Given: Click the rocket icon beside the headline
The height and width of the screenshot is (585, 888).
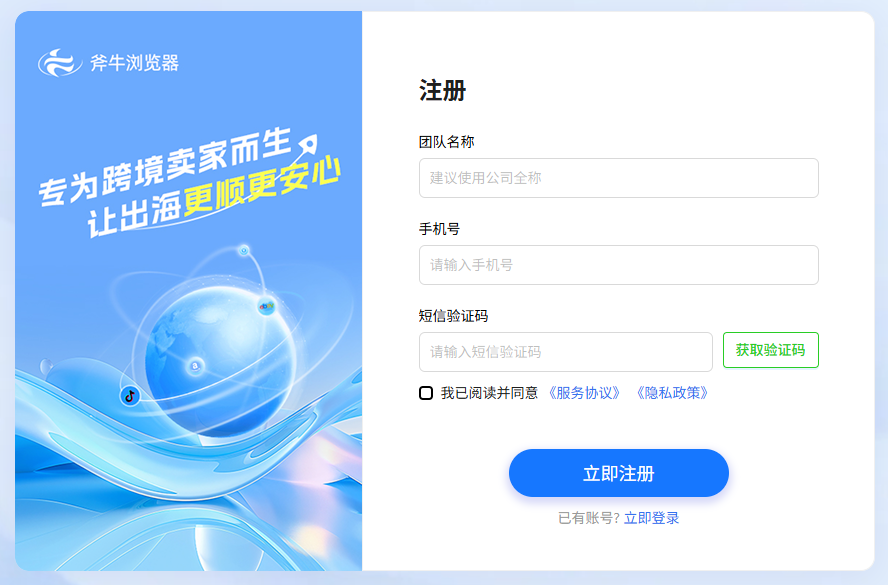Looking at the screenshot, I should click(306, 145).
